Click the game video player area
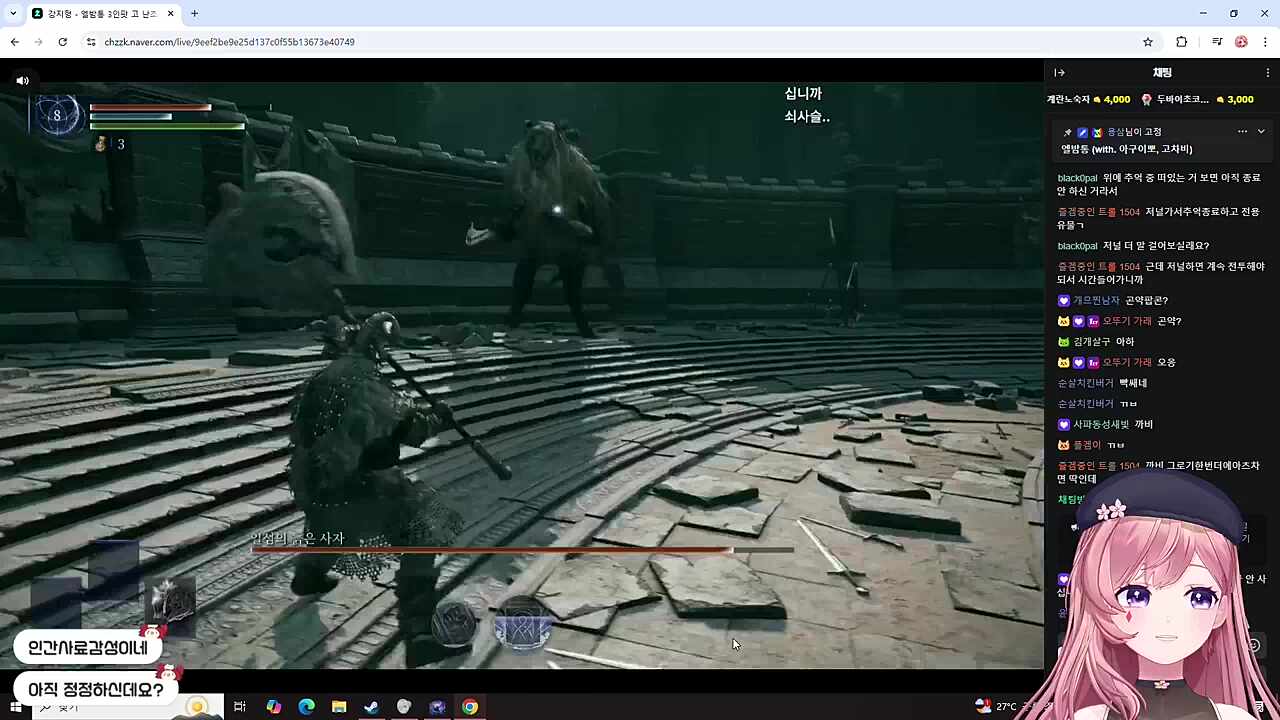This screenshot has height=720, width=1280. tap(521, 363)
